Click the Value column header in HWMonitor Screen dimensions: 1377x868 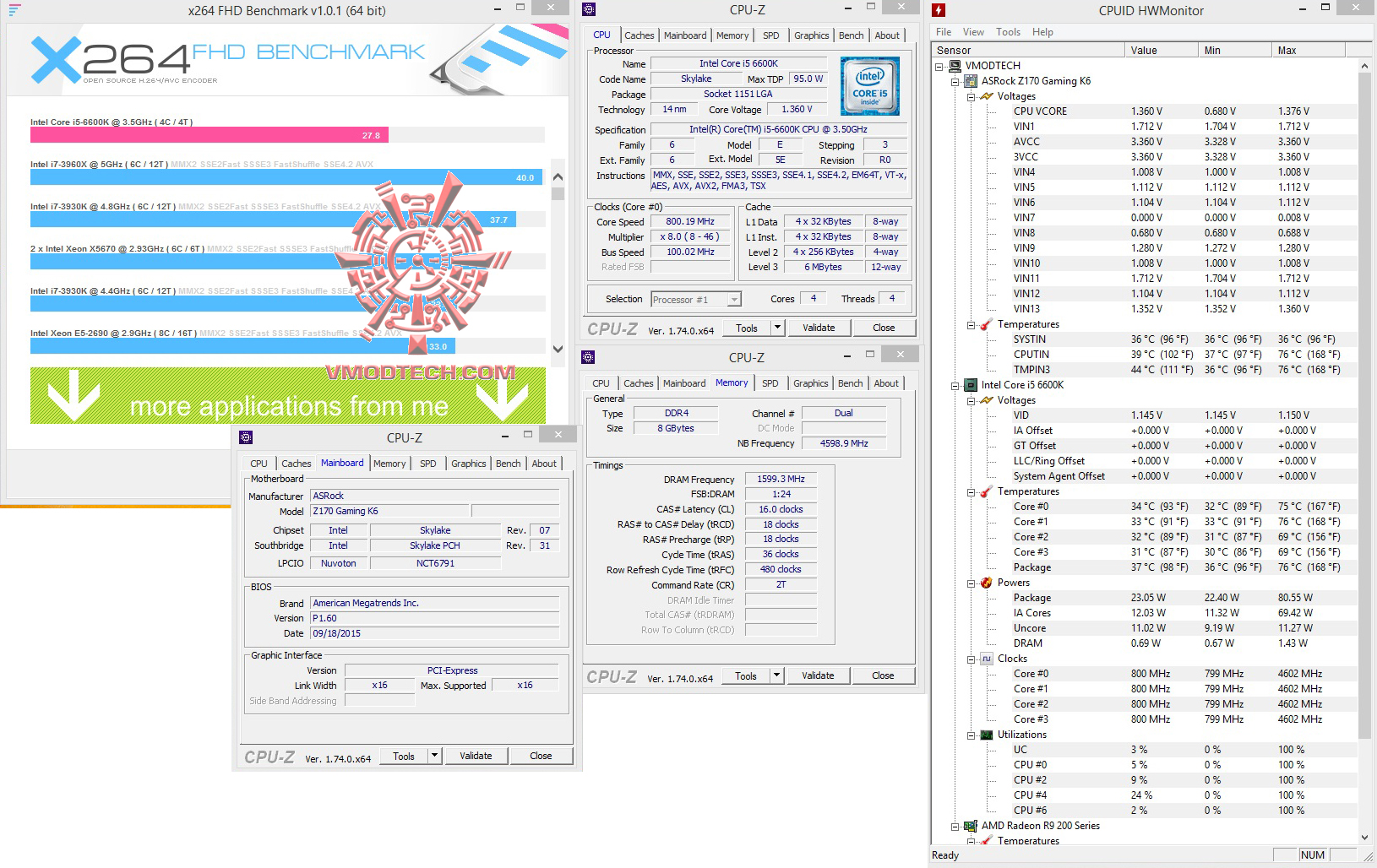pos(1162,51)
